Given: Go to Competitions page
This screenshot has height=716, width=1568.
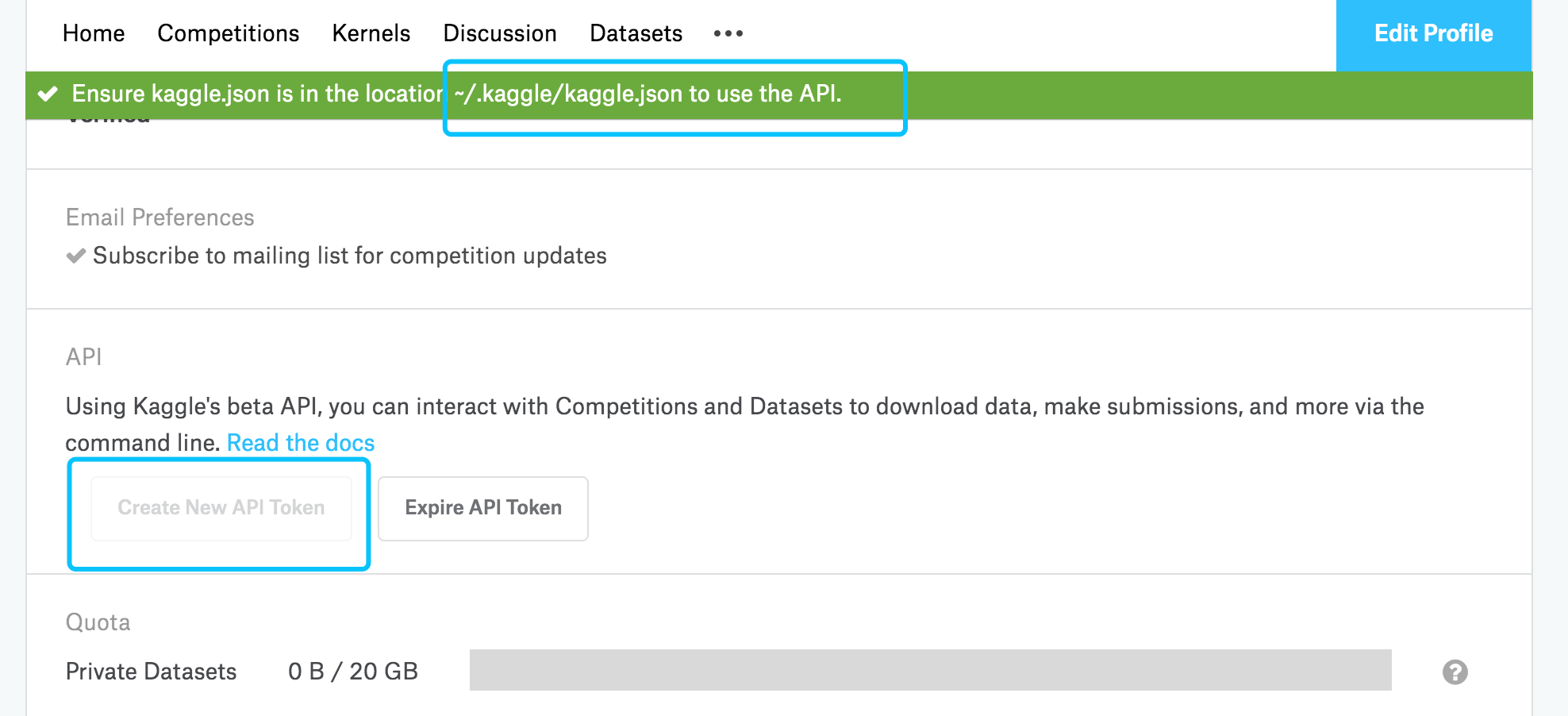Looking at the screenshot, I should [x=229, y=33].
